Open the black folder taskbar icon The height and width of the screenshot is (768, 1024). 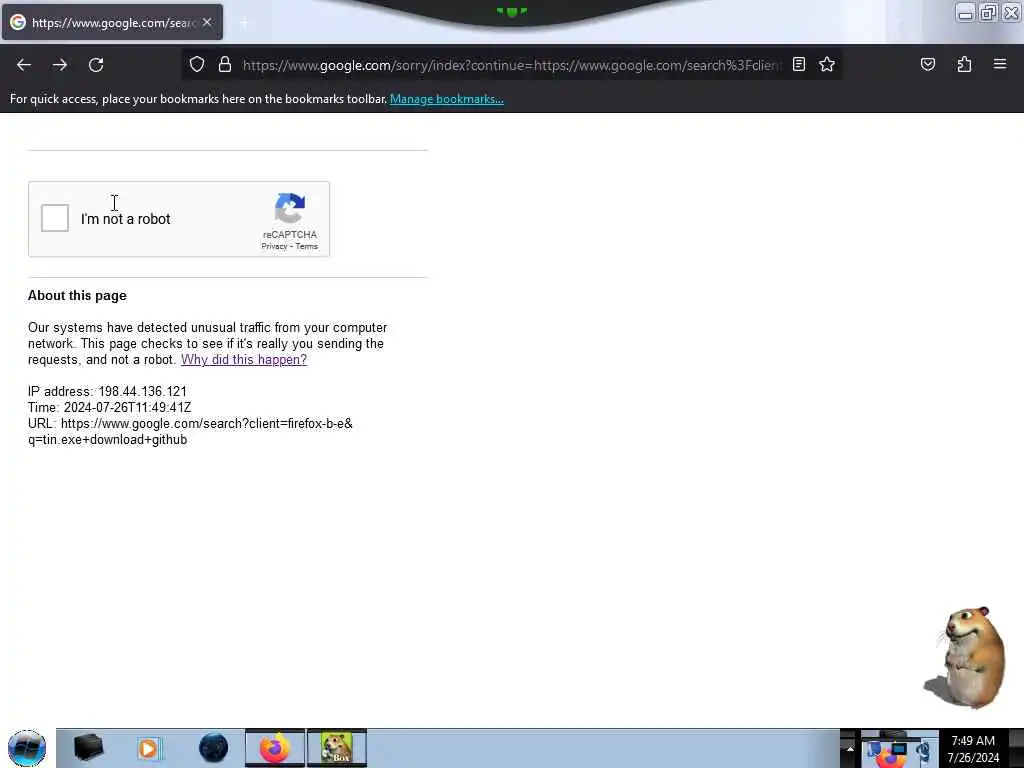(88, 748)
